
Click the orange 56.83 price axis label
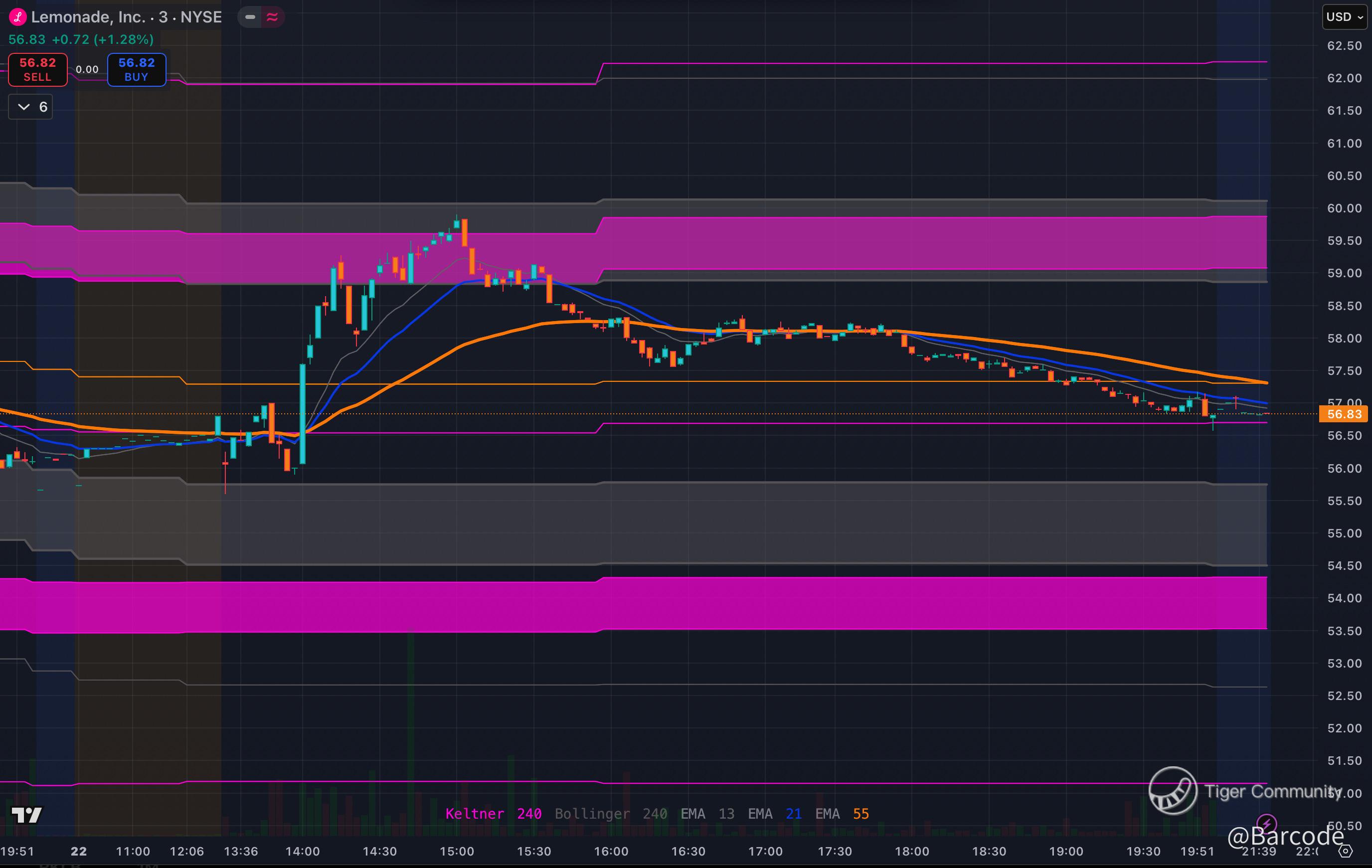[x=1344, y=414]
